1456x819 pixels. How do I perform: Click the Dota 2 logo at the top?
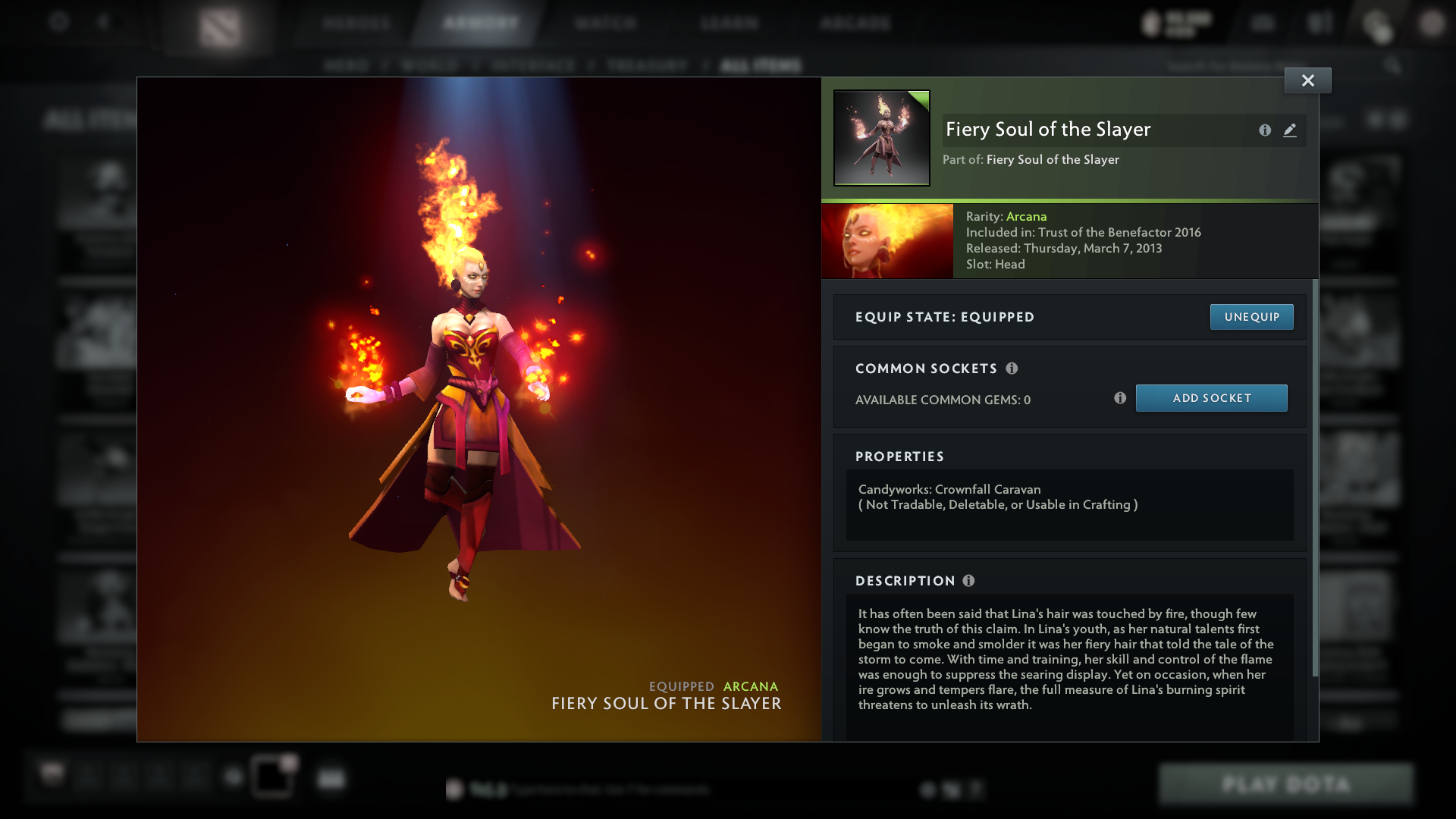[220, 27]
